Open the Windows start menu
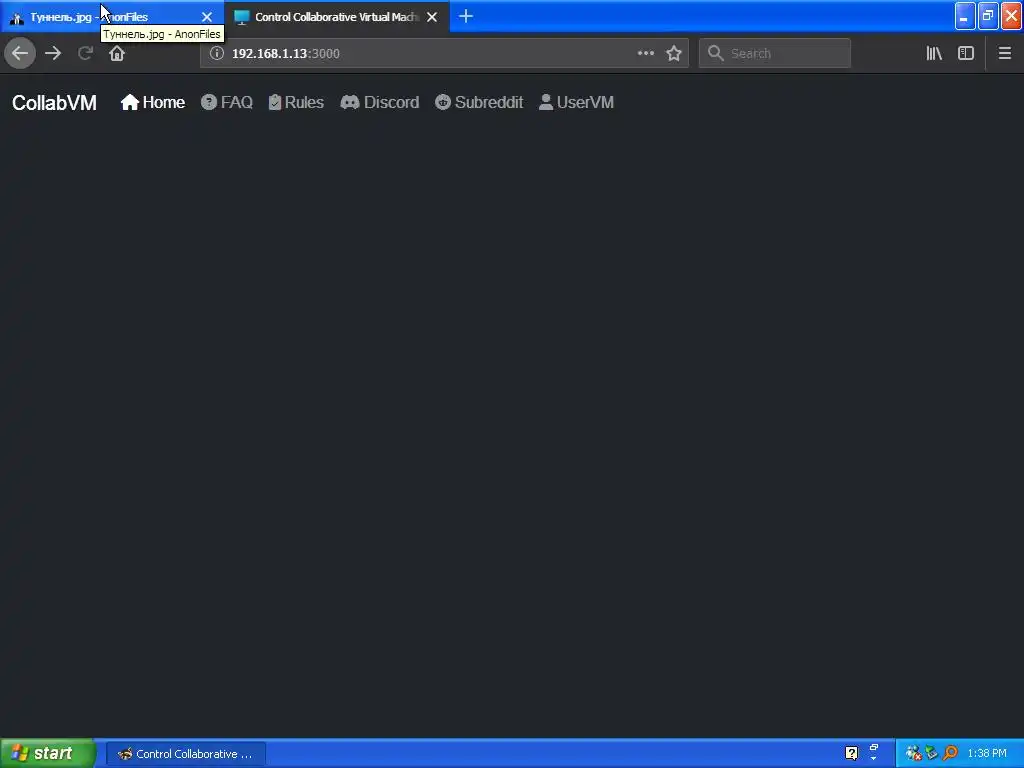The height and width of the screenshot is (768, 1024). click(x=48, y=753)
